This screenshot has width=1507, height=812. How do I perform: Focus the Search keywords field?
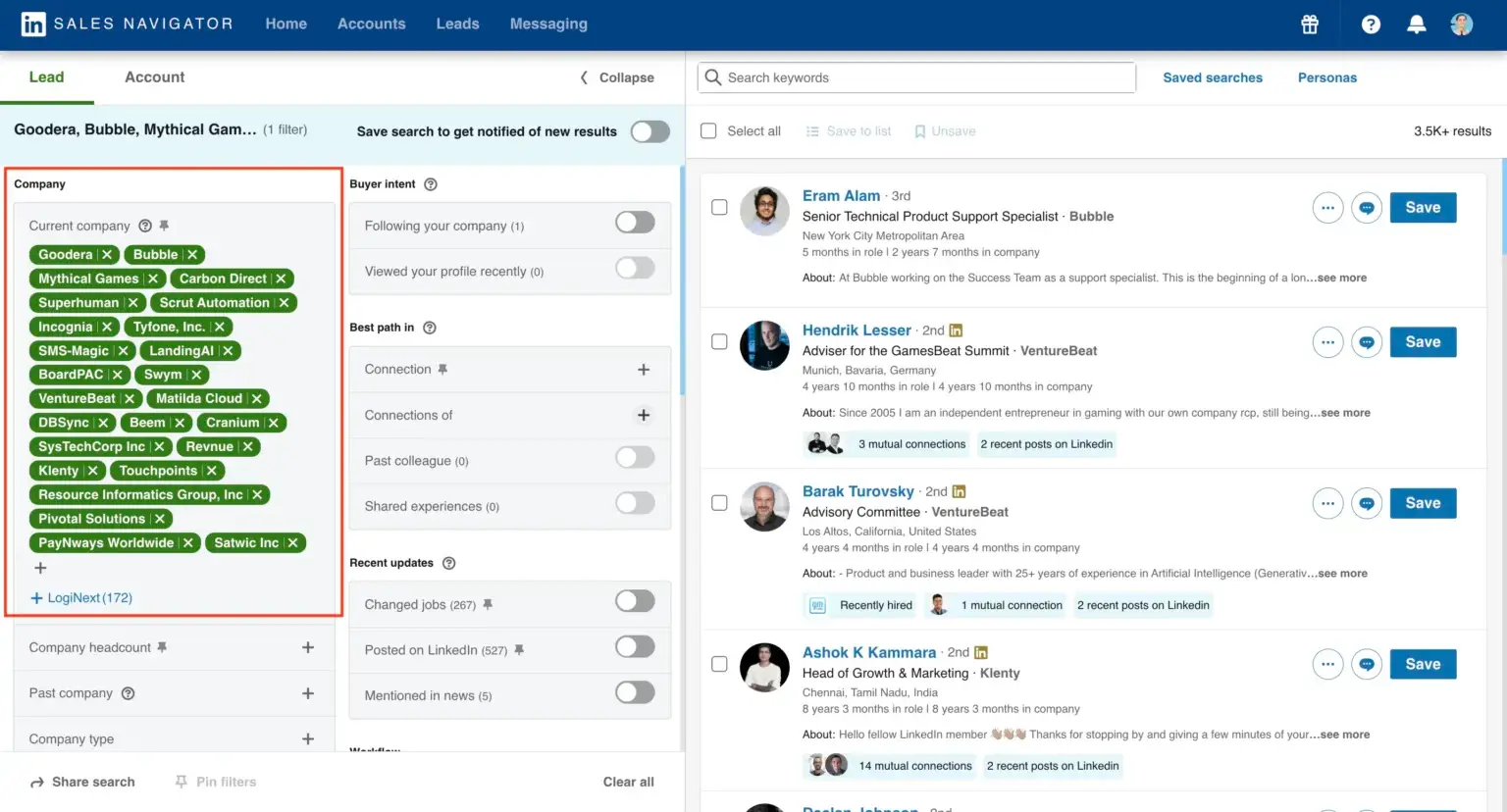click(916, 77)
